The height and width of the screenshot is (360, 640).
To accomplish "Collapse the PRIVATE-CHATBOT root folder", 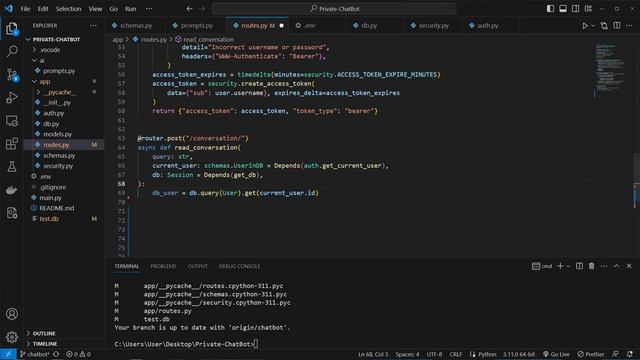I will [56, 40].
